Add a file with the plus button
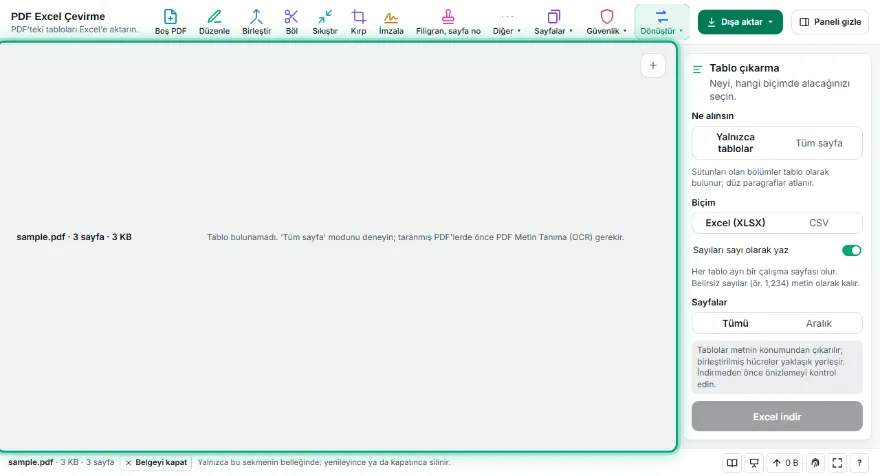Viewport: 880px width, 476px height. coord(653,66)
